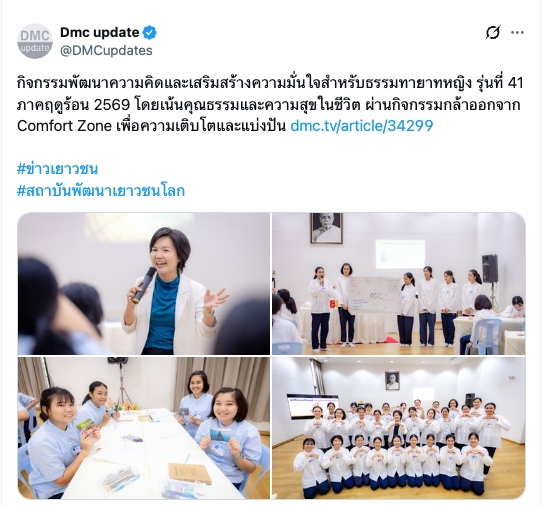Open photo of woman speaking with microphone
The width and height of the screenshot is (542, 506).
click(144, 284)
